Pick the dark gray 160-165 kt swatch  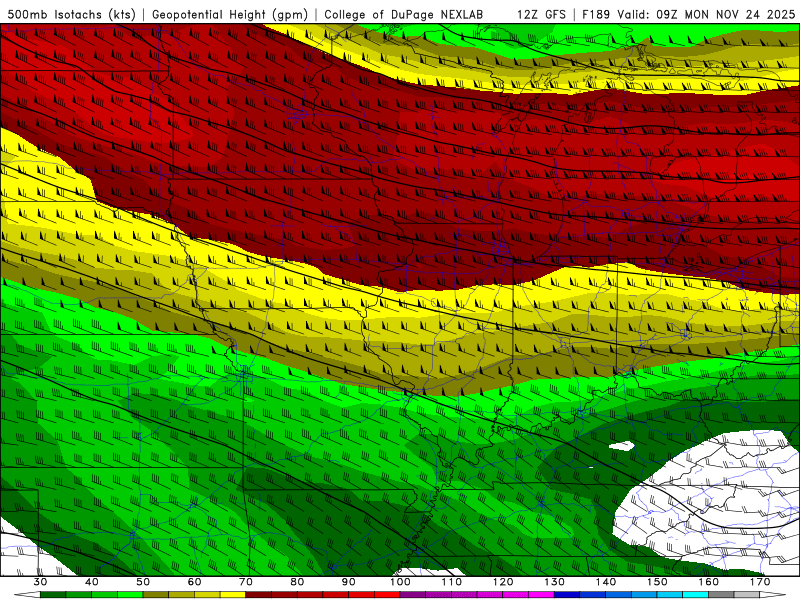pos(721,595)
